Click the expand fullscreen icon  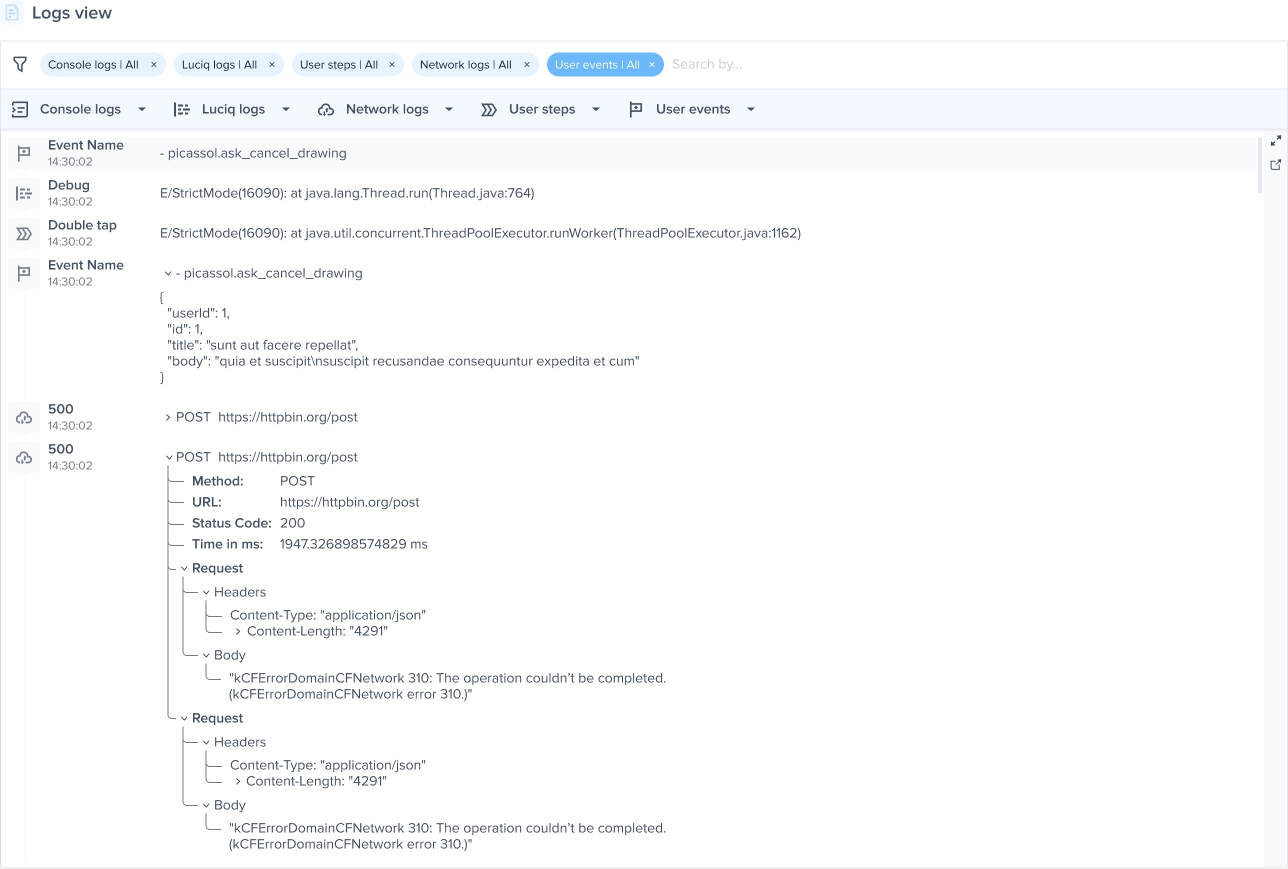[1276, 141]
